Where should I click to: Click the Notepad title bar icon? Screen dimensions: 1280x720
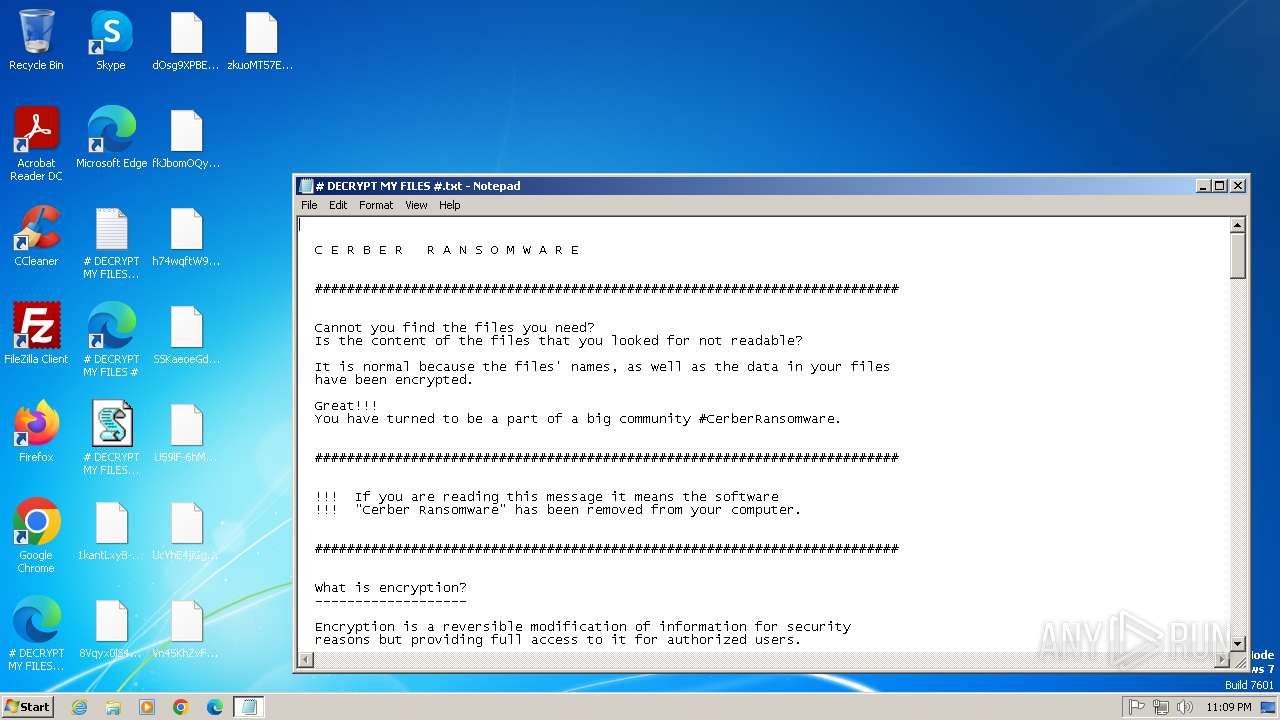tap(306, 186)
